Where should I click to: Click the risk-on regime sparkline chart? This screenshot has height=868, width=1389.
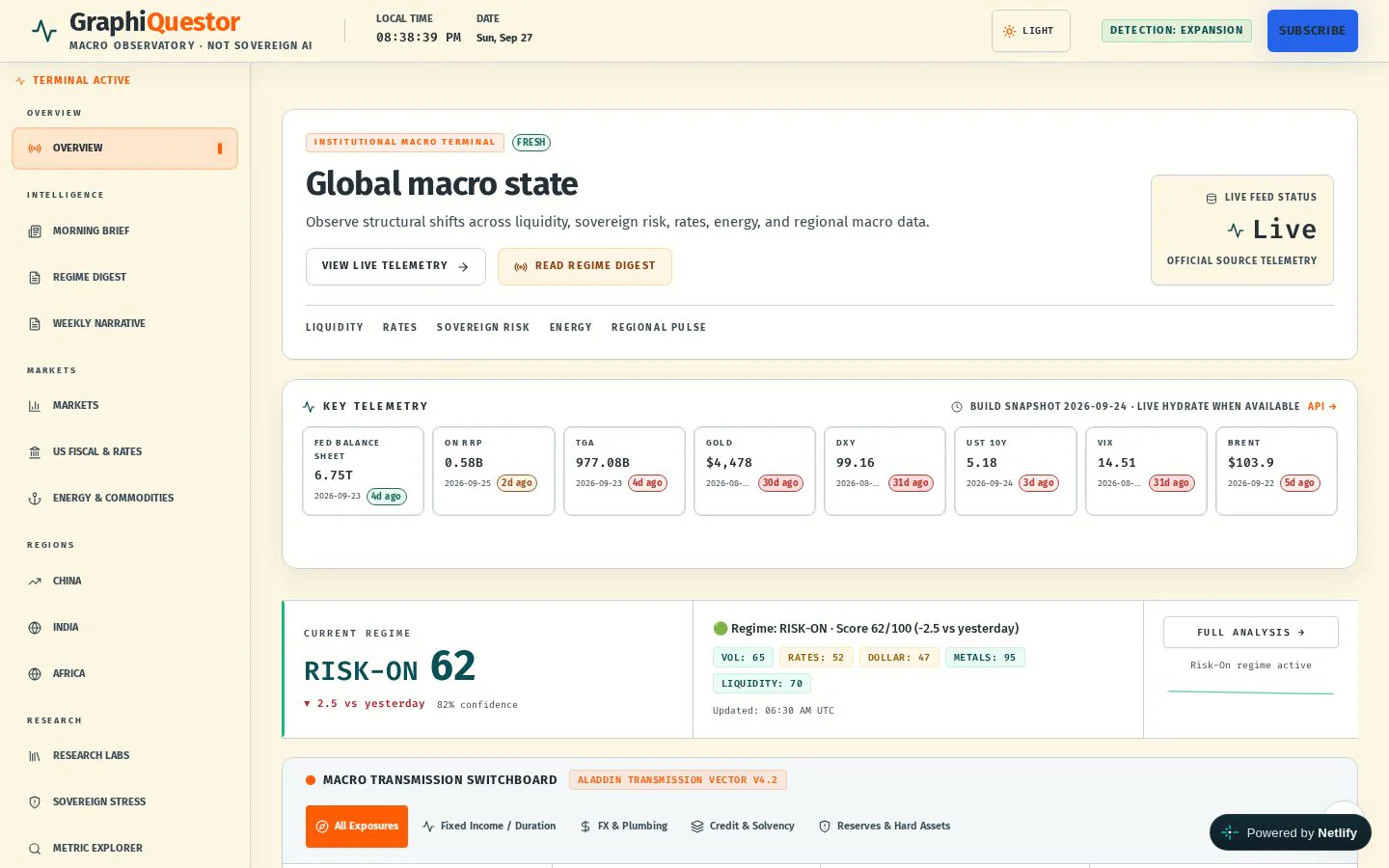click(x=1251, y=692)
